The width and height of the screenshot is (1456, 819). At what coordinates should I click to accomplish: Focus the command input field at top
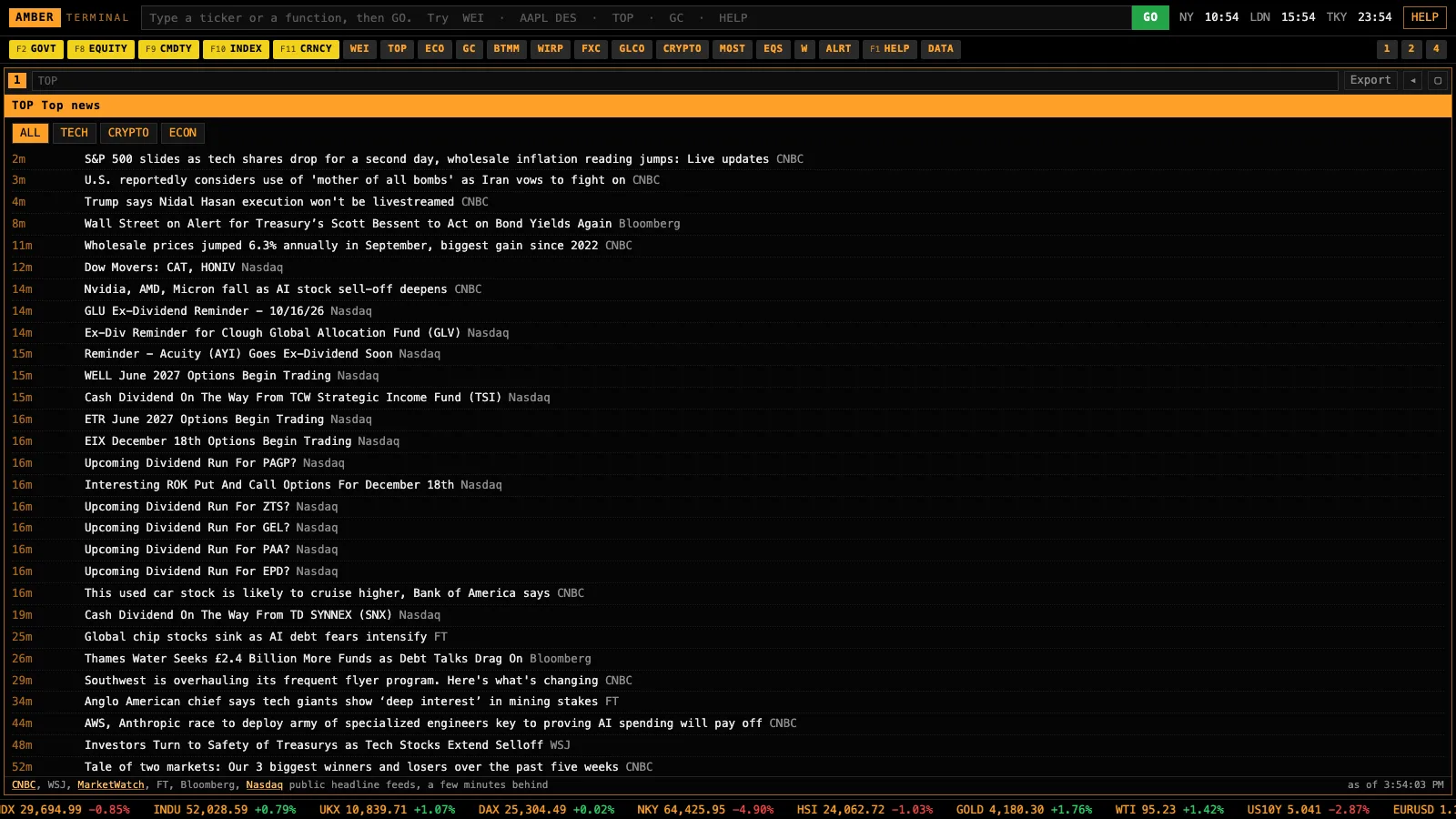(635, 18)
